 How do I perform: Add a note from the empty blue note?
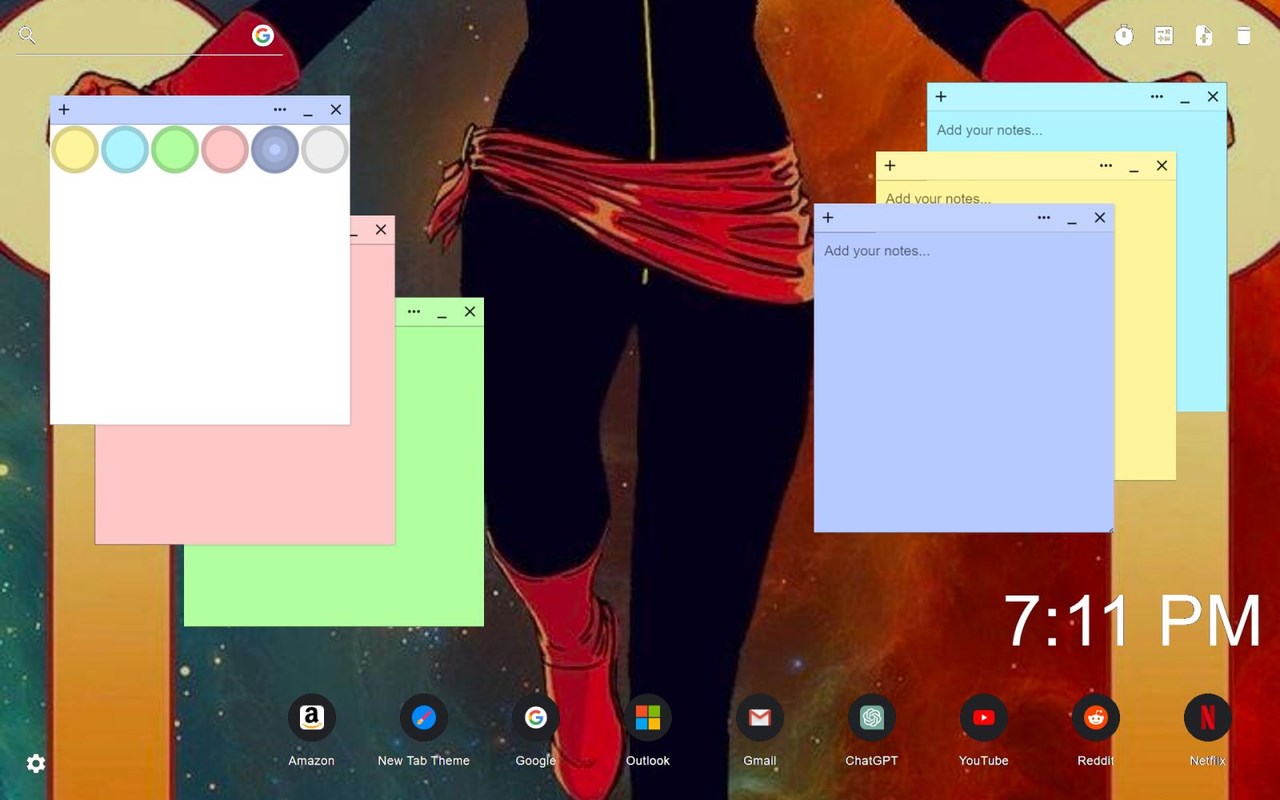click(828, 218)
